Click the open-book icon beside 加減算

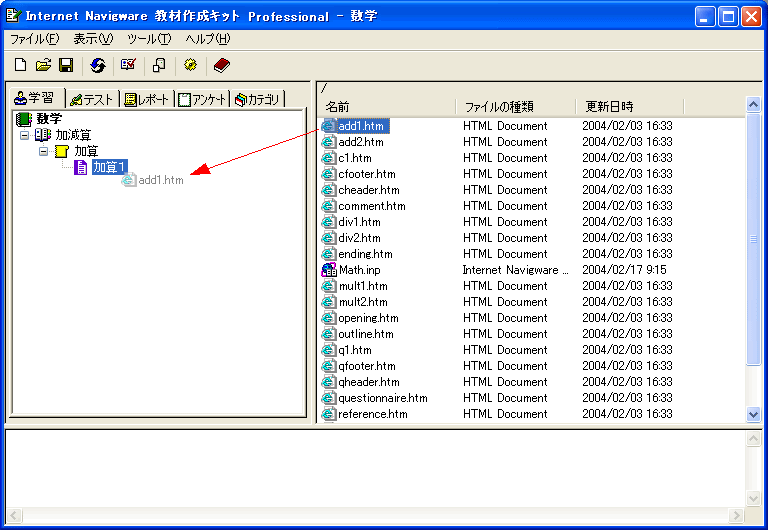pyautogui.click(x=43, y=135)
